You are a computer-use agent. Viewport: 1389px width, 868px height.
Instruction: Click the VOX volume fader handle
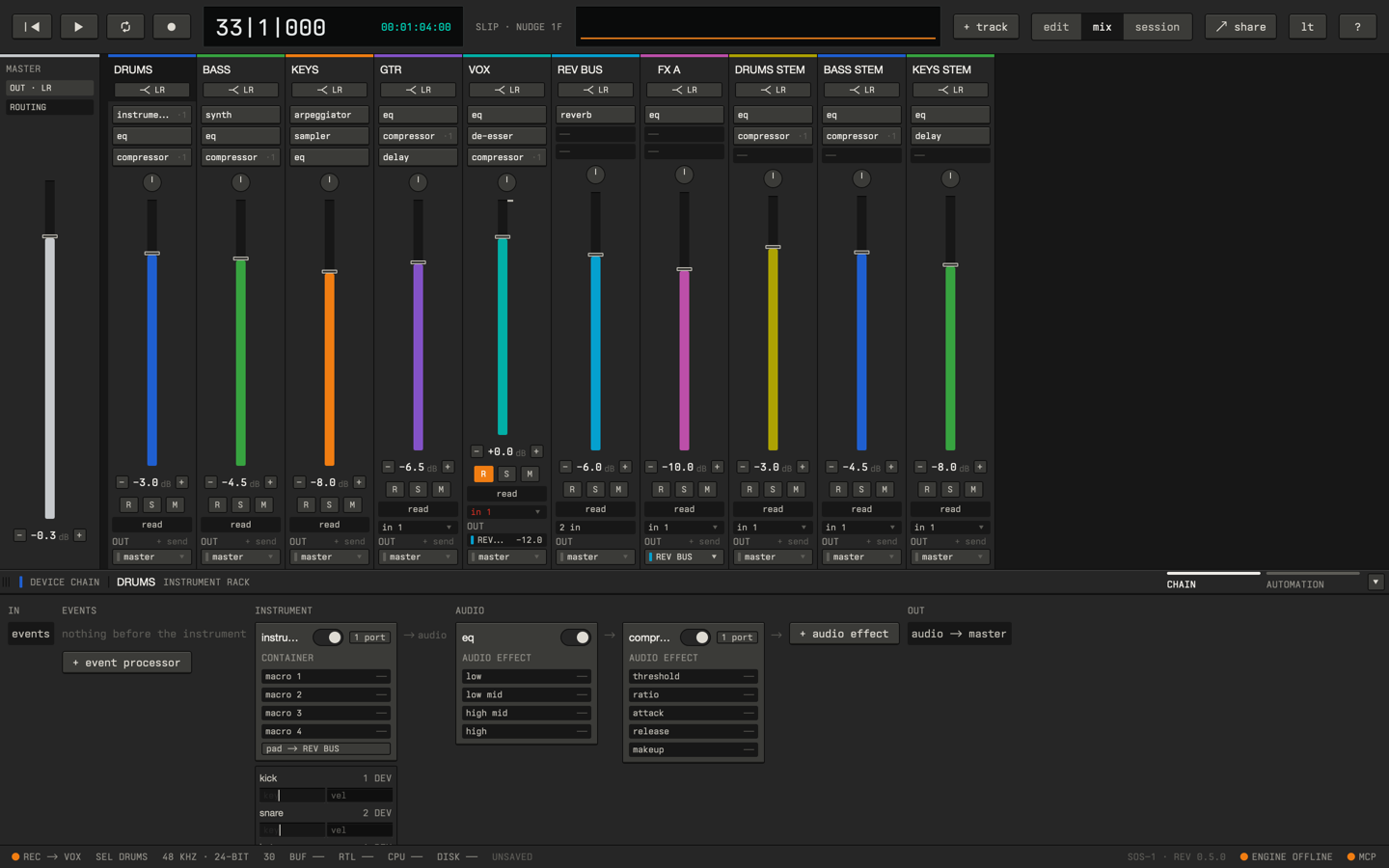[x=503, y=236]
